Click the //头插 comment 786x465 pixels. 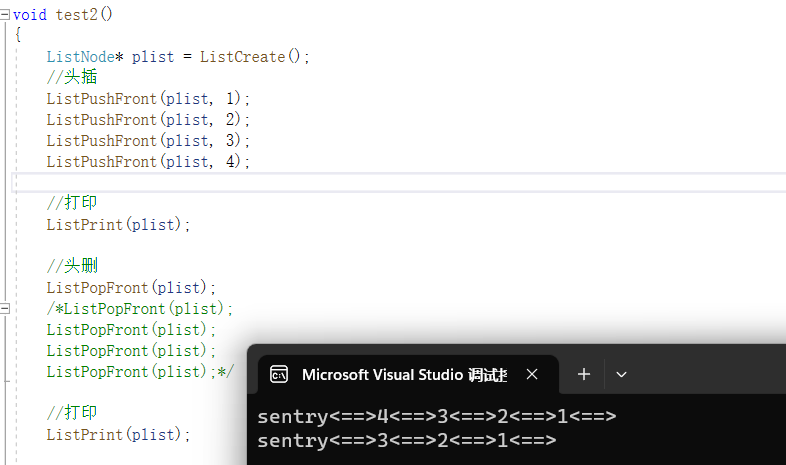click(72, 77)
